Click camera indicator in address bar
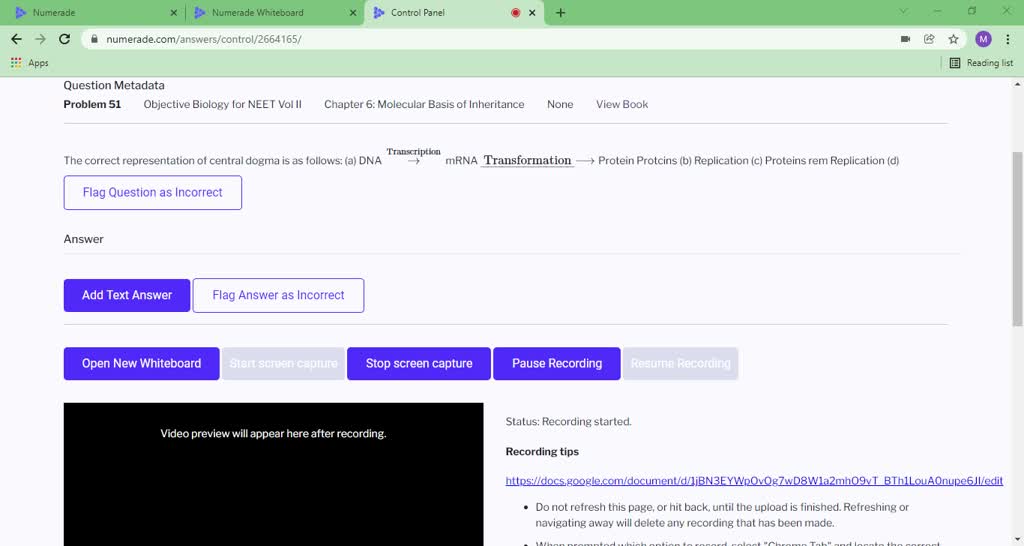Screen dimensions: 1024x546 905,39
